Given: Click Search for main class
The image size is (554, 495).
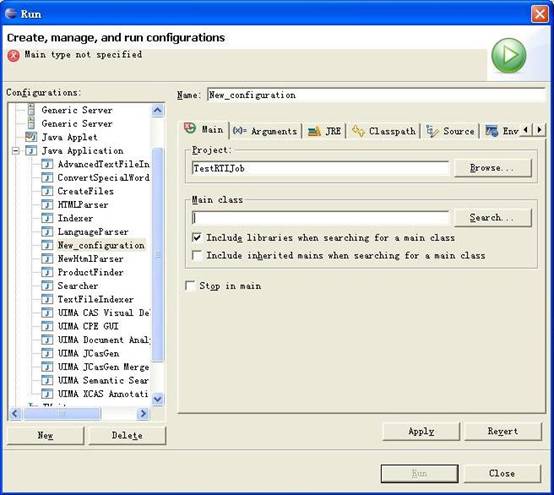Looking at the screenshot, I should pos(493,218).
